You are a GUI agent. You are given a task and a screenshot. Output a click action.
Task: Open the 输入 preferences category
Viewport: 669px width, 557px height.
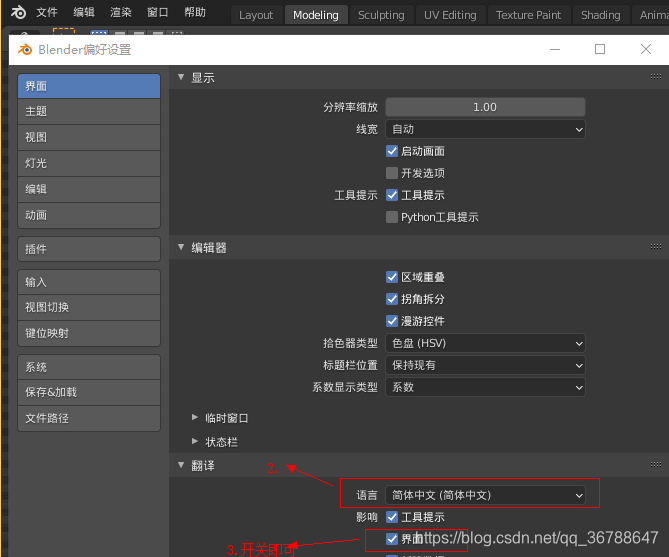click(89, 282)
